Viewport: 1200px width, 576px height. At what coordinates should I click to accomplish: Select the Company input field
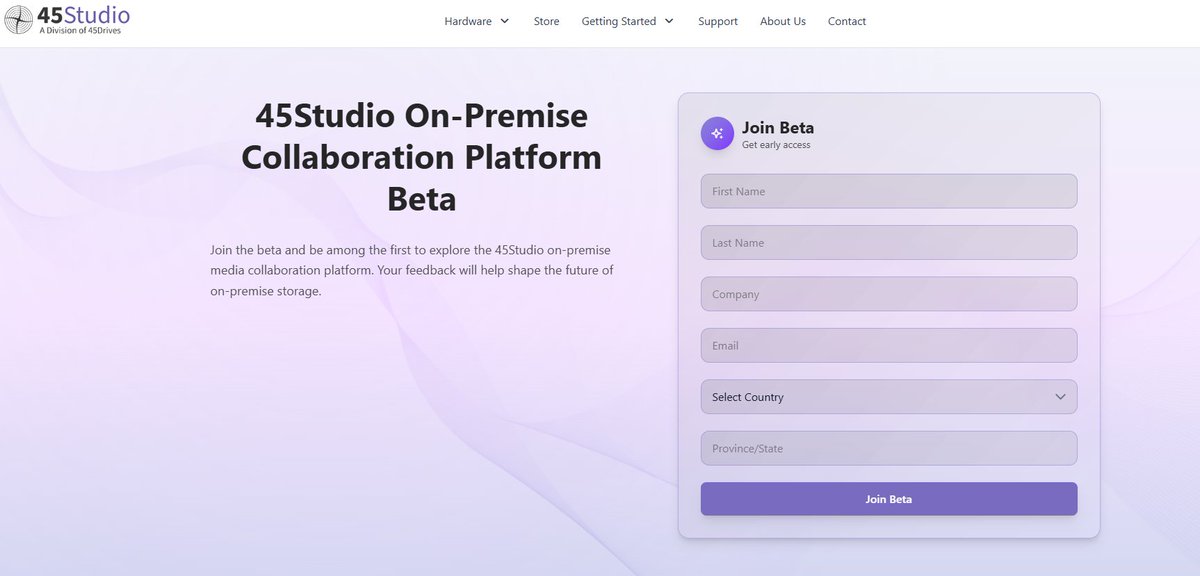[889, 294]
